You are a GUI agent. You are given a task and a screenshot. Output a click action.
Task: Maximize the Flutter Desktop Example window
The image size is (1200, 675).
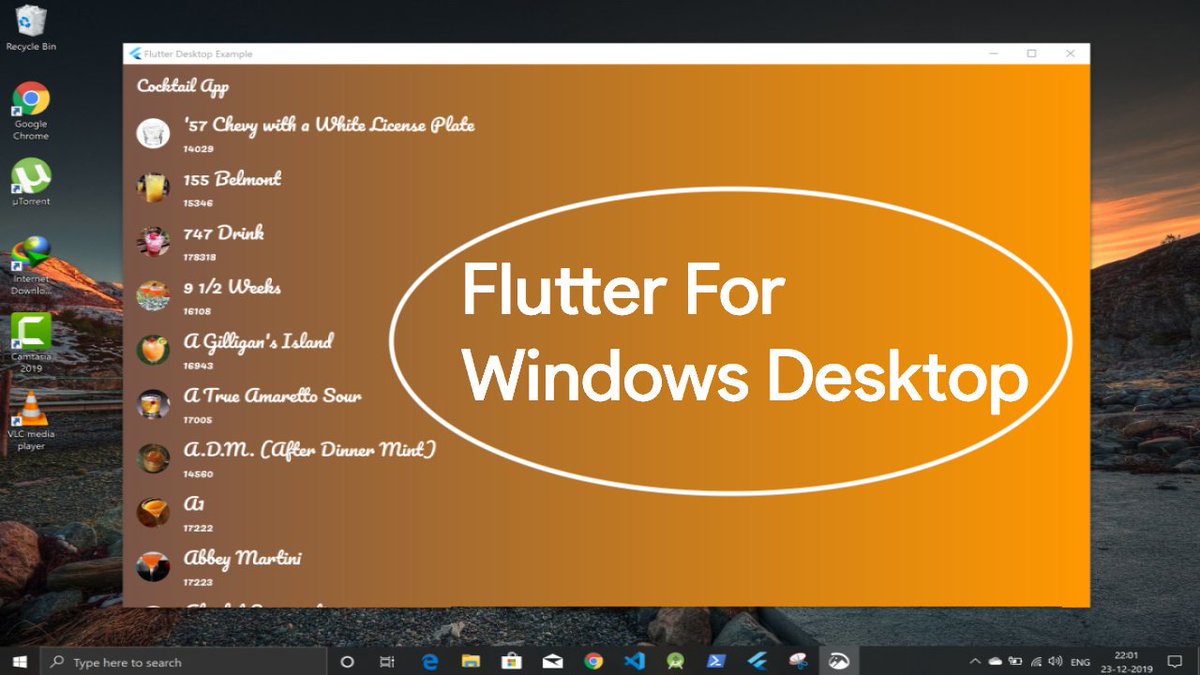[1032, 54]
